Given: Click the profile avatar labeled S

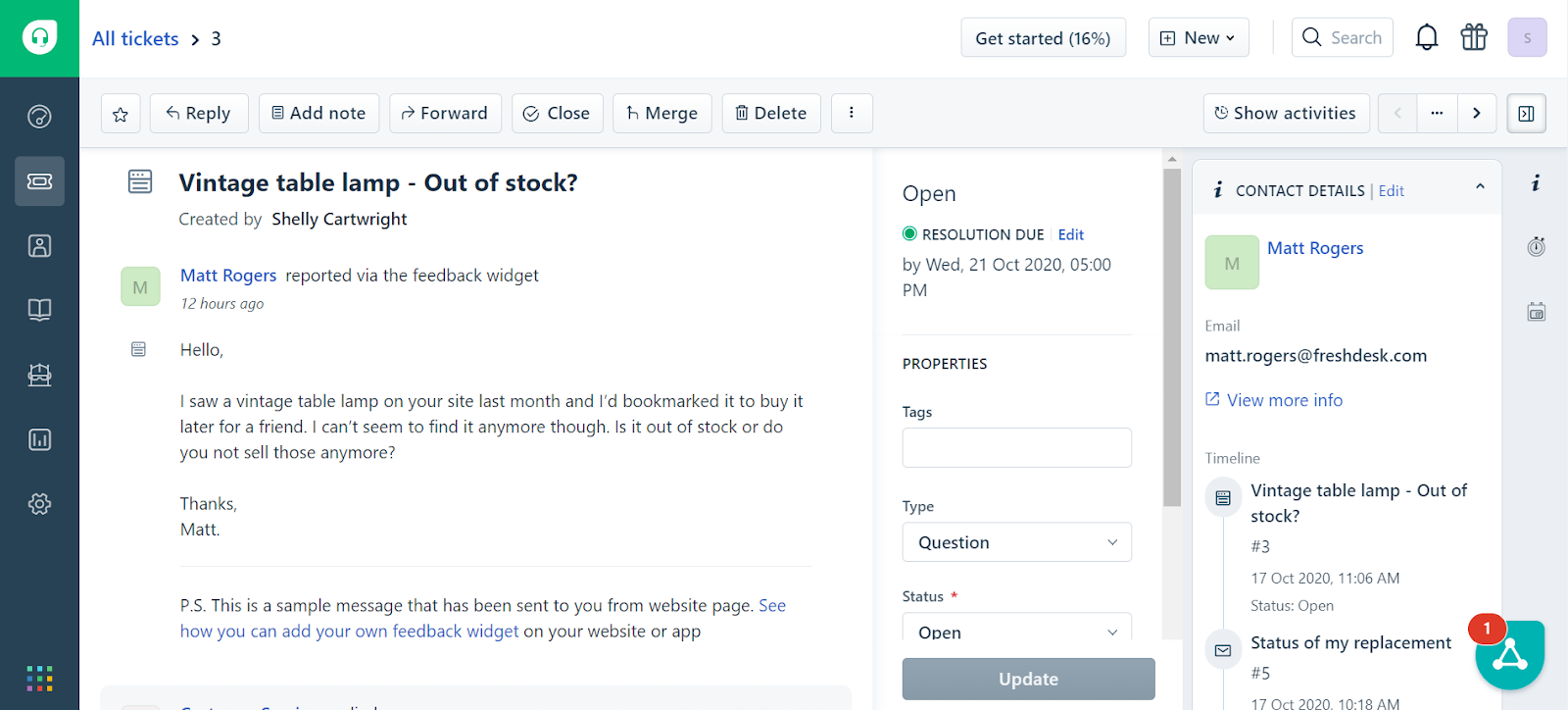Looking at the screenshot, I should 1527,37.
